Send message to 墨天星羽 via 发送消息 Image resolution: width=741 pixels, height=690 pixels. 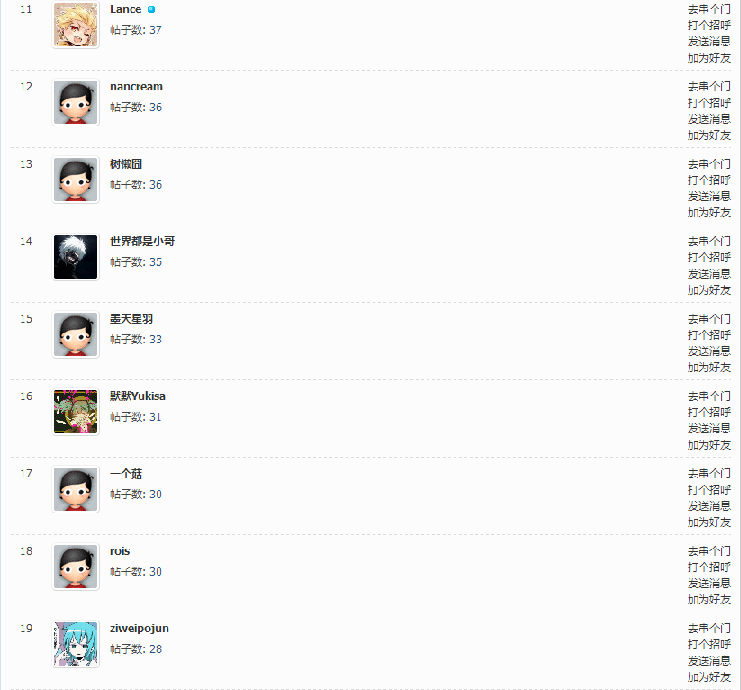pos(709,351)
